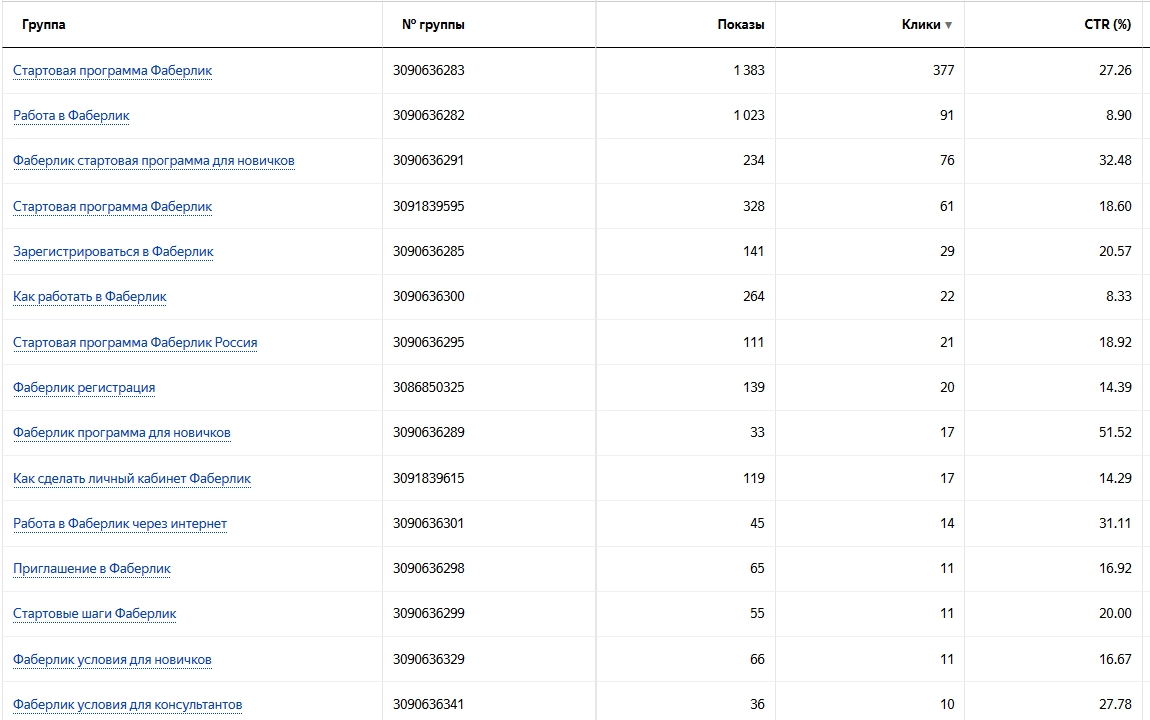Viewport: 1150px width, 720px height.
Task: Open Фаберлик условия для новичков link
Action: (112, 660)
